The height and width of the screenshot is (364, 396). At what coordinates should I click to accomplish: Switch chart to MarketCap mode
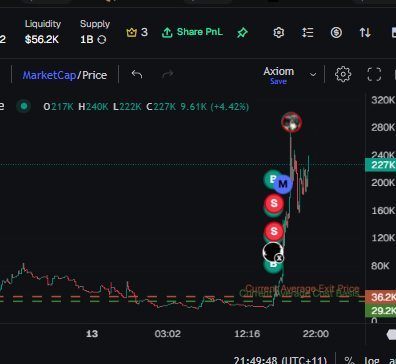[x=49, y=75]
